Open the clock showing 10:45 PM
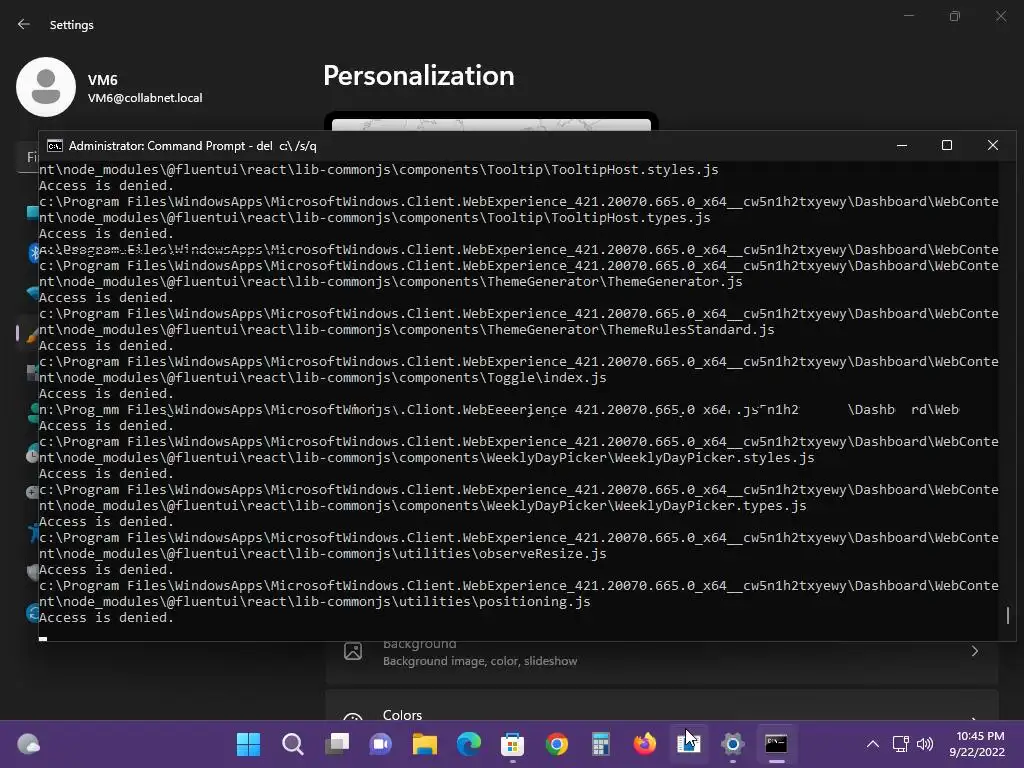 pos(980,736)
